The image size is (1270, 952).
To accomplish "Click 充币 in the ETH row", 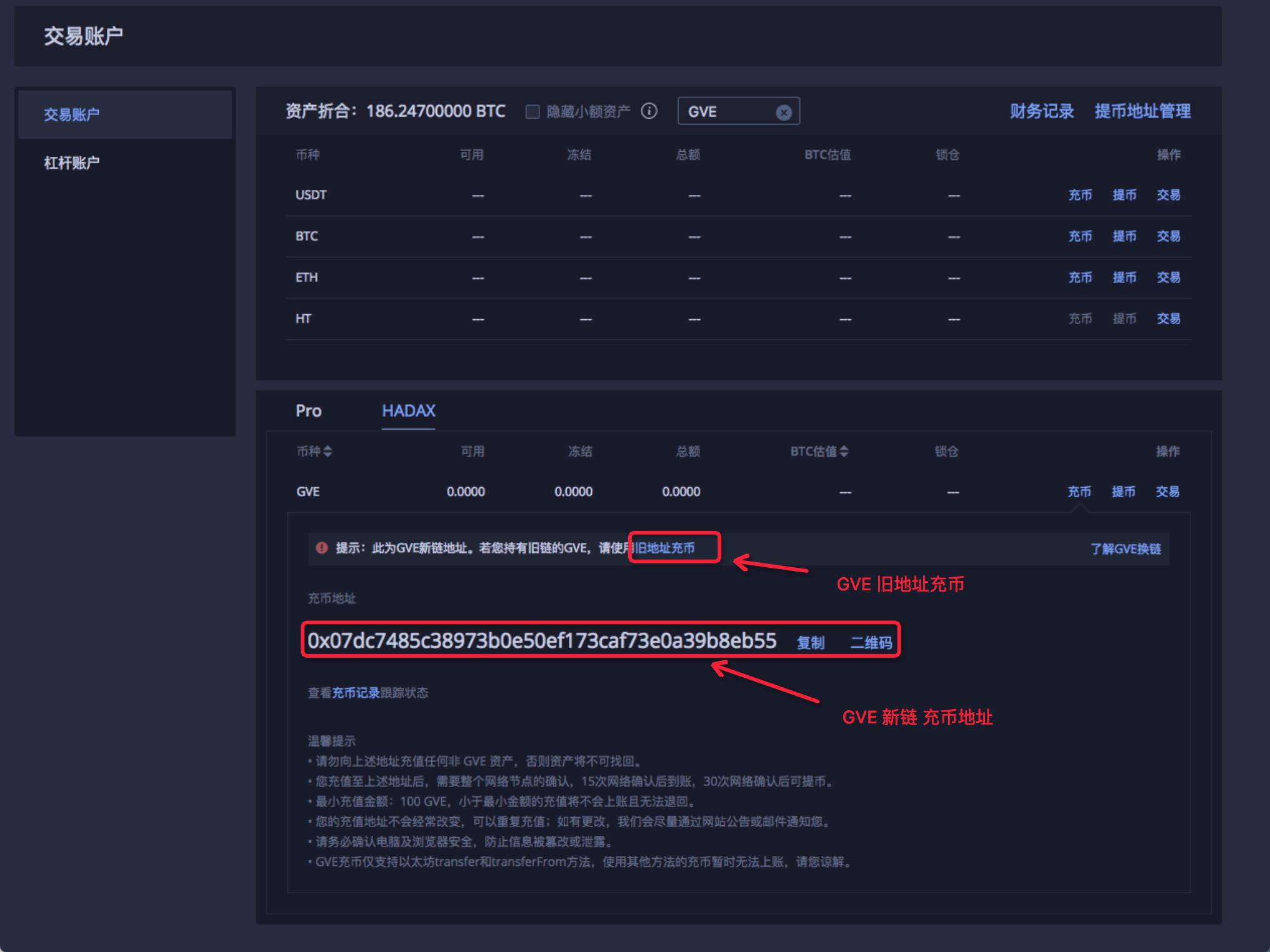I will click(x=1080, y=277).
